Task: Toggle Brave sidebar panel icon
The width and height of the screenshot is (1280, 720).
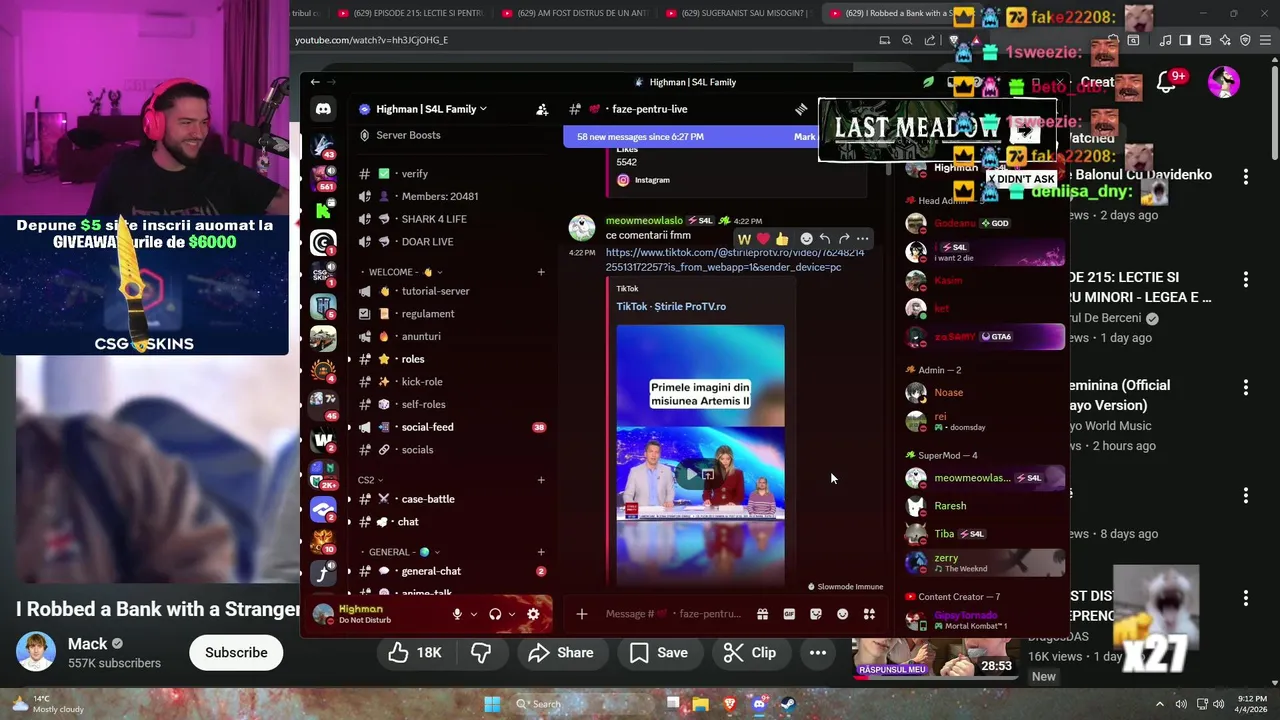Action: 1185,40
